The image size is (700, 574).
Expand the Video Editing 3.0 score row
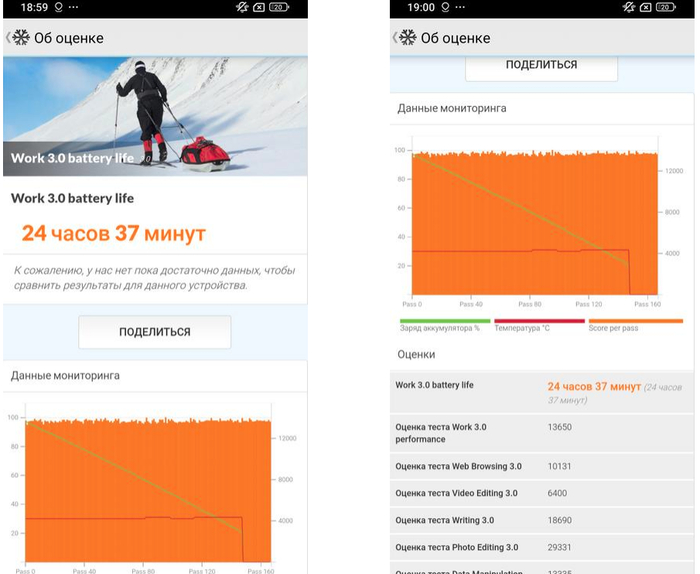pyautogui.click(x=538, y=493)
